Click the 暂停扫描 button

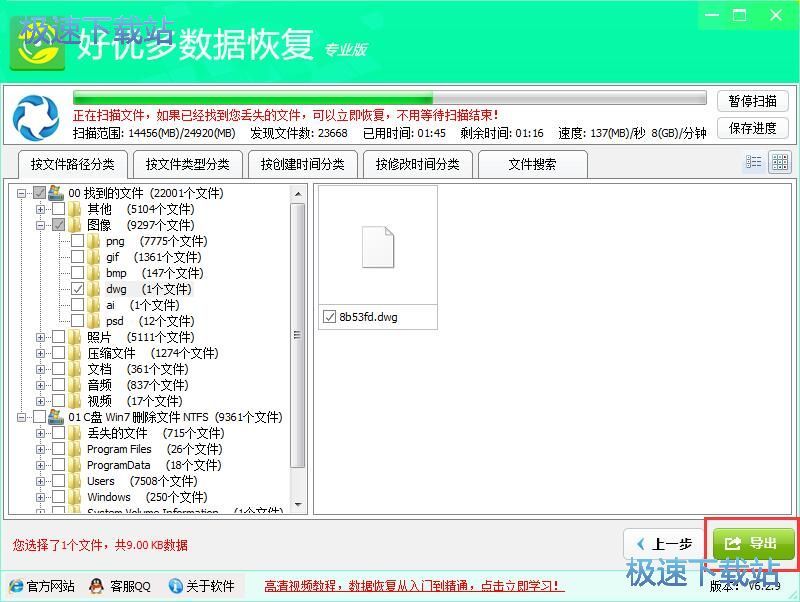tap(753, 101)
